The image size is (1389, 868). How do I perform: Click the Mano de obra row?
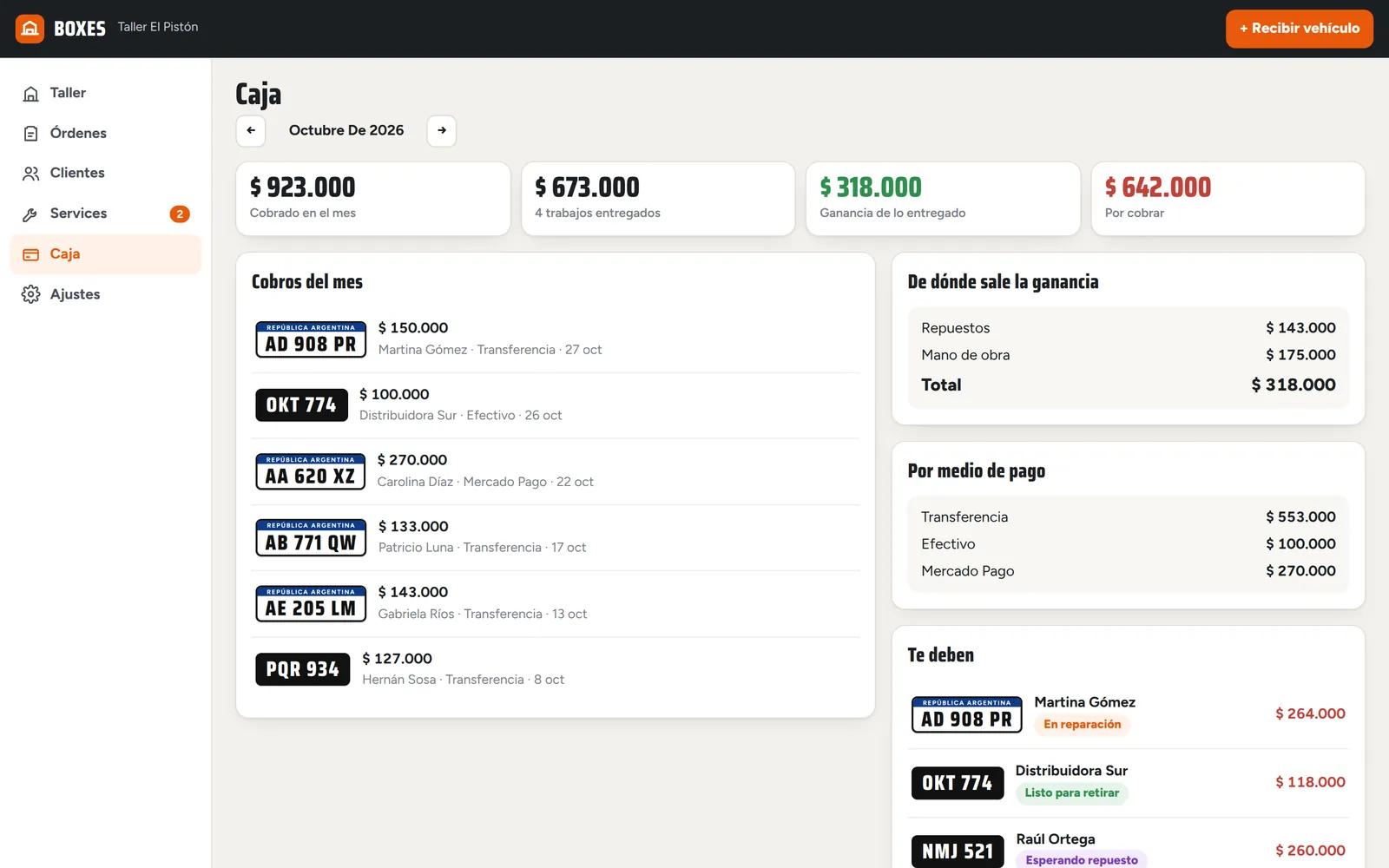(1129, 355)
